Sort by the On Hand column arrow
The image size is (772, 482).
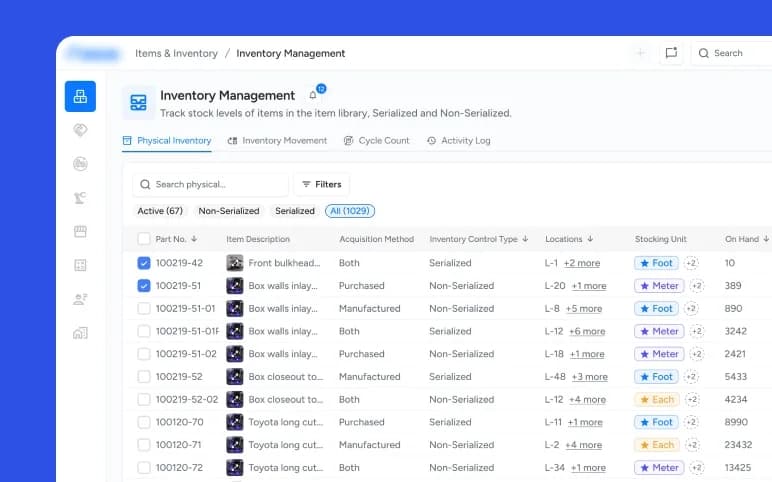(x=766, y=239)
